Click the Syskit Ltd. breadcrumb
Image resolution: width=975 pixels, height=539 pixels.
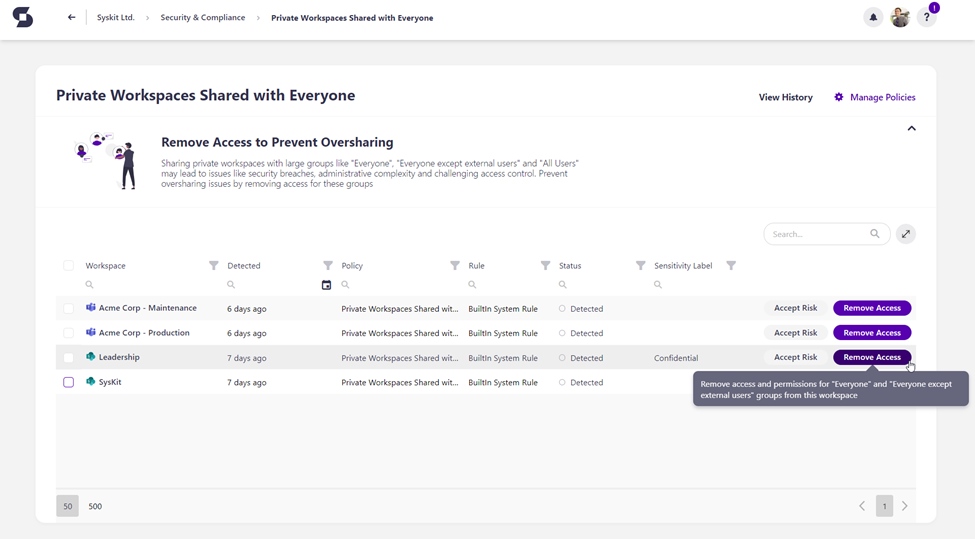[x=116, y=17]
